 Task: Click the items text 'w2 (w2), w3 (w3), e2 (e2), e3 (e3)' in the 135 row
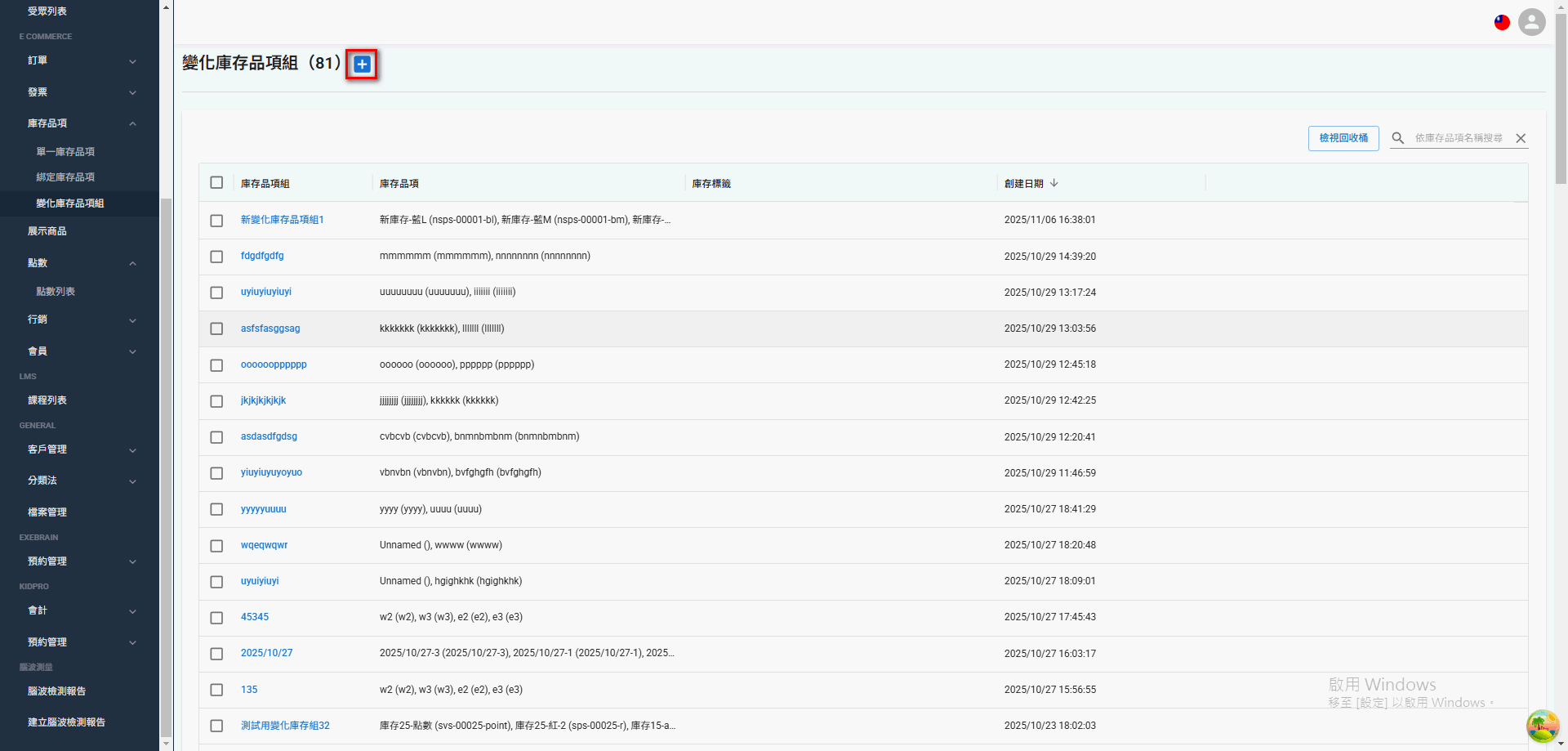pos(451,690)
